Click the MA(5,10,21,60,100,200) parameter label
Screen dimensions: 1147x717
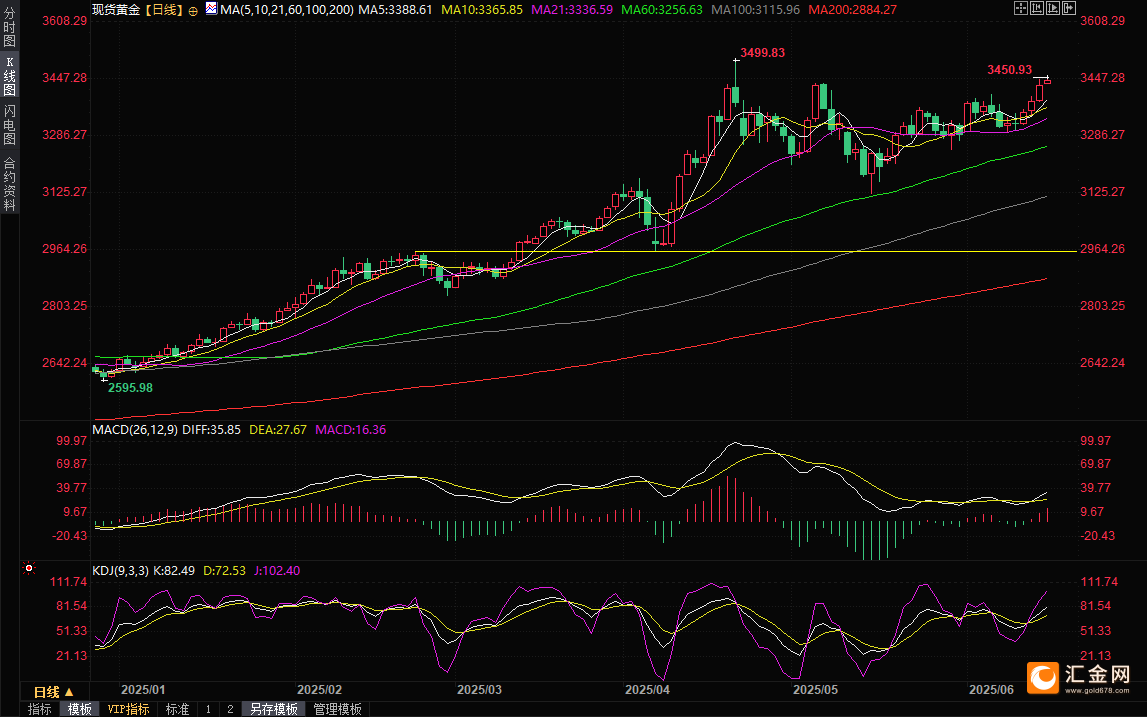click(x=287, y=10)
